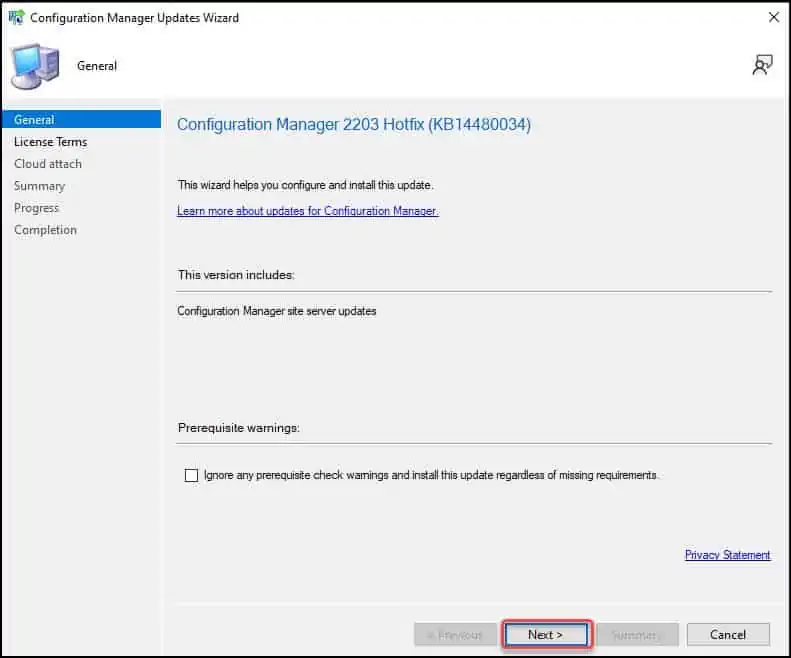Screen dimensions: 791x658
Task: Click 'This version includes:' label
Action: click(236, 275)
